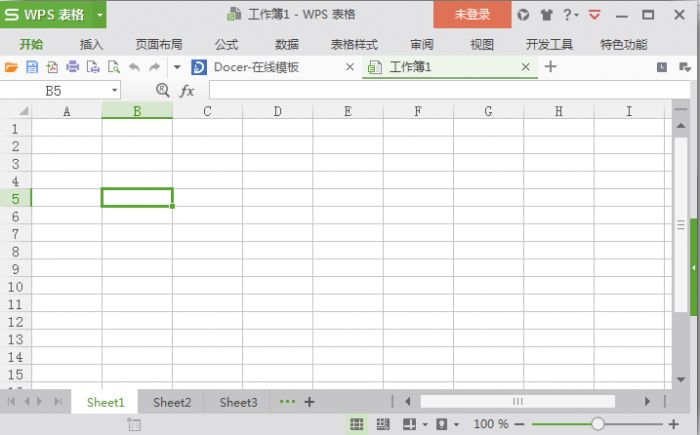Switch to page break preview icon

[x=383, y=424]
